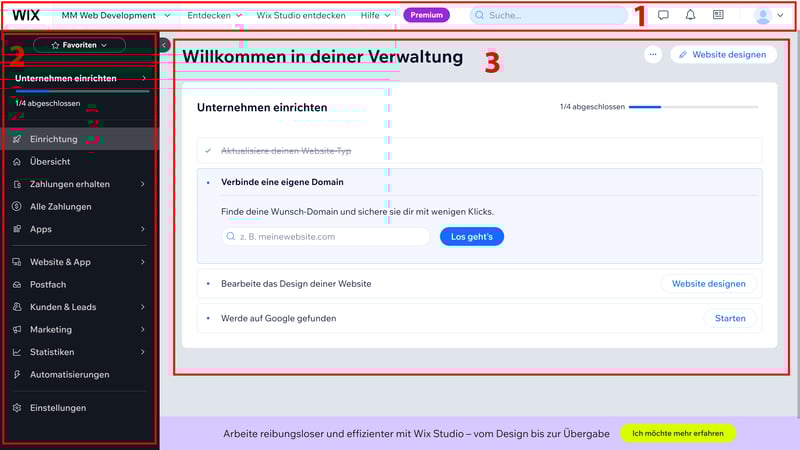Click the Einstellungen gear icon

tap(17, 408)
